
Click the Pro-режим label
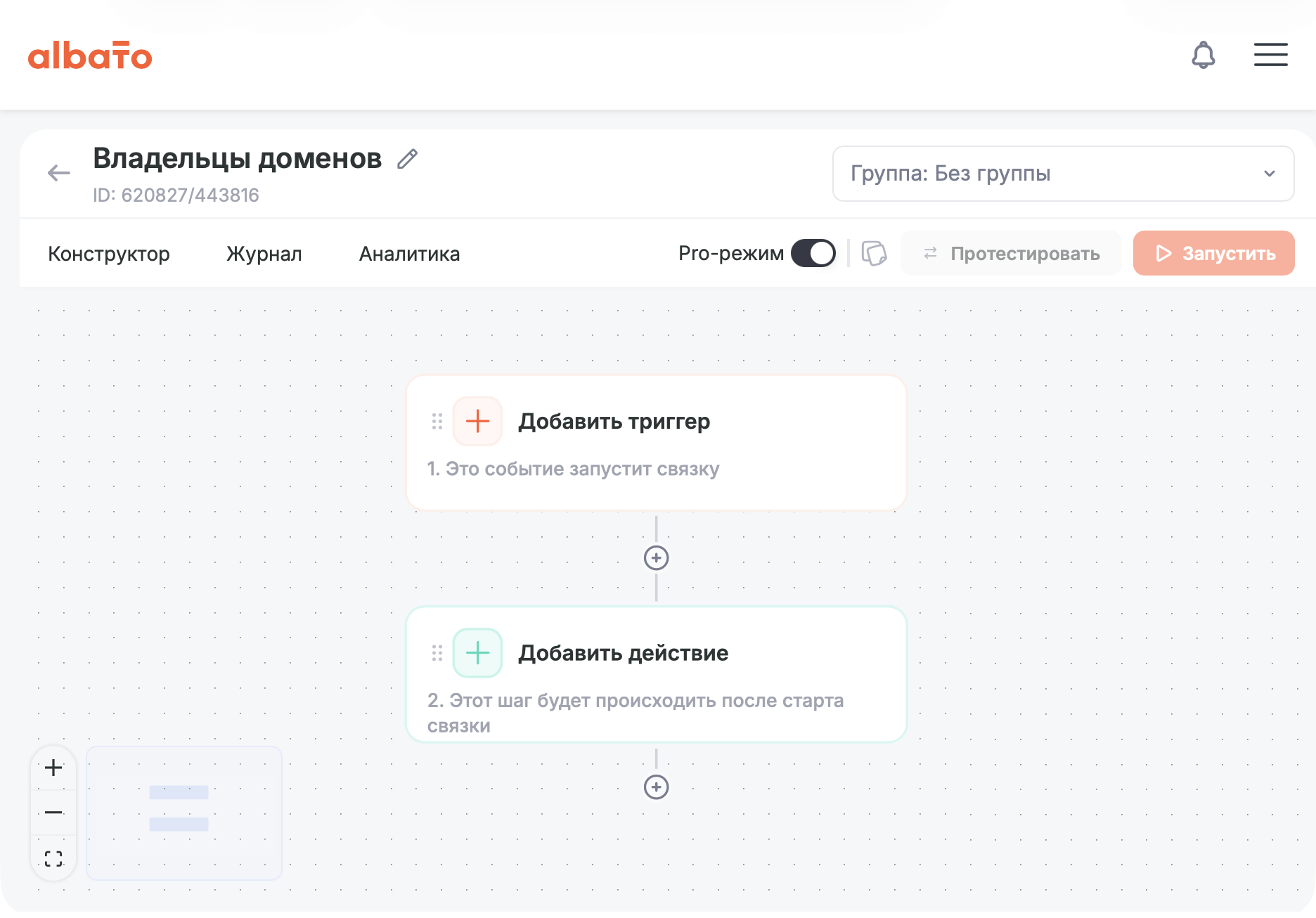[x=731, y=253]
